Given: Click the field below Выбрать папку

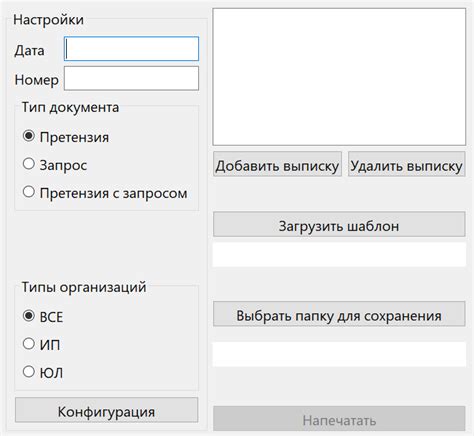Looking at the screenshot, I should (339, 354).
